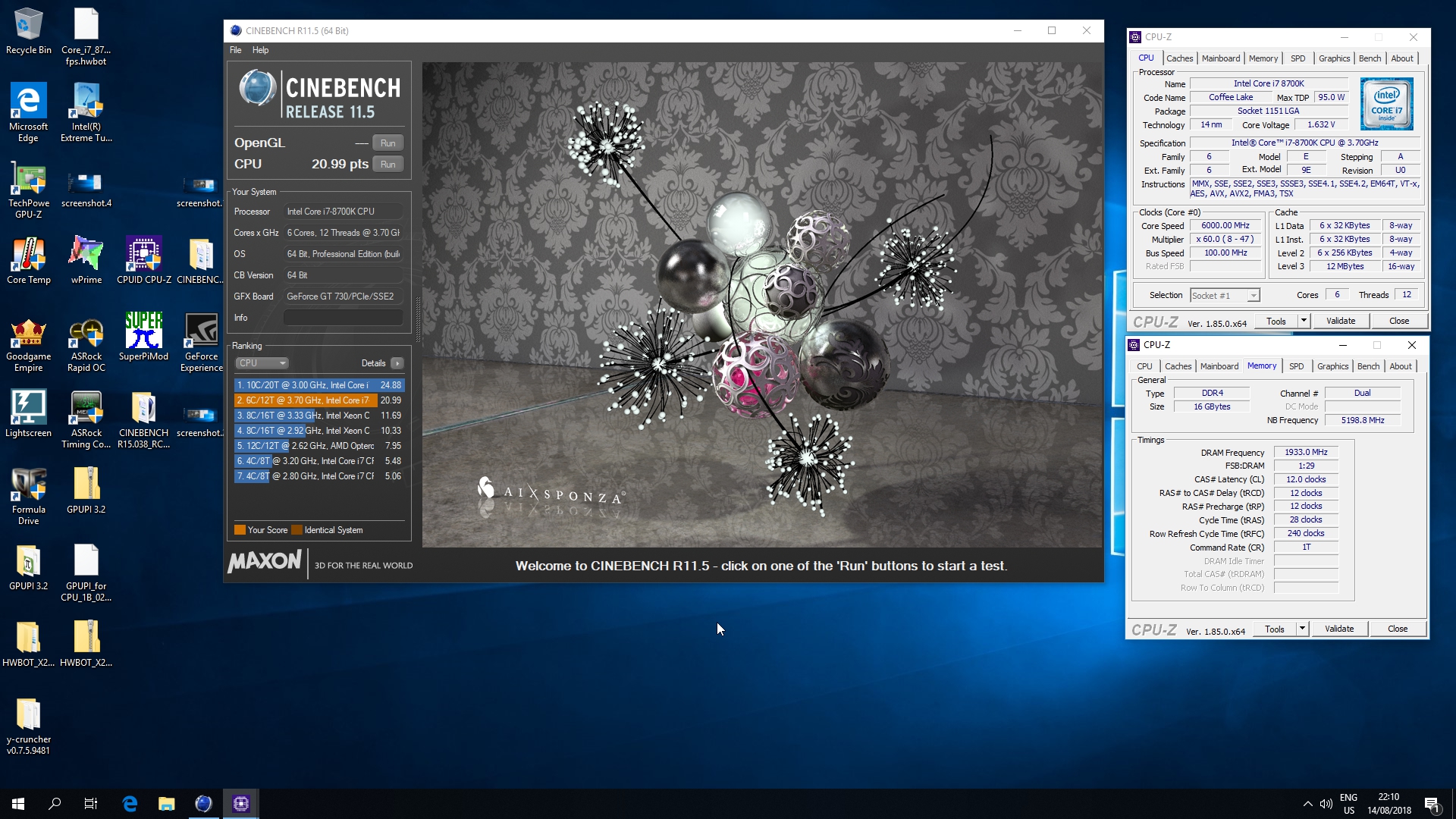1456x819 pixels.
Task: Select ranking row 12C/12T AMD Opteron
Action: [x=319, y=446]
